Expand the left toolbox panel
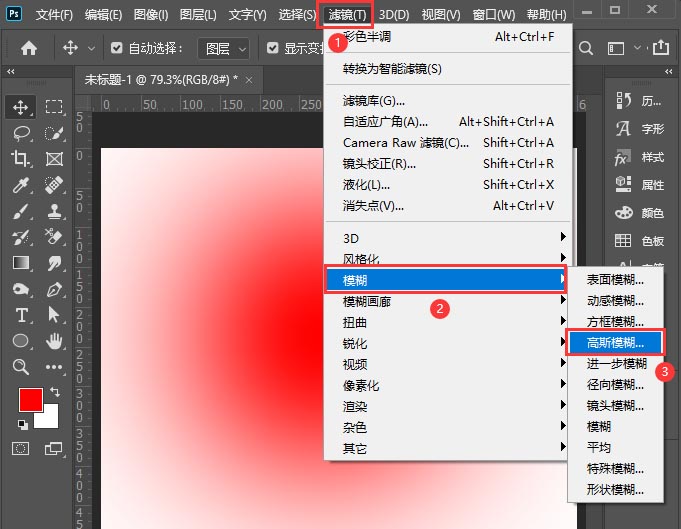Screen dimensions: 681x529 pos(11,71)
